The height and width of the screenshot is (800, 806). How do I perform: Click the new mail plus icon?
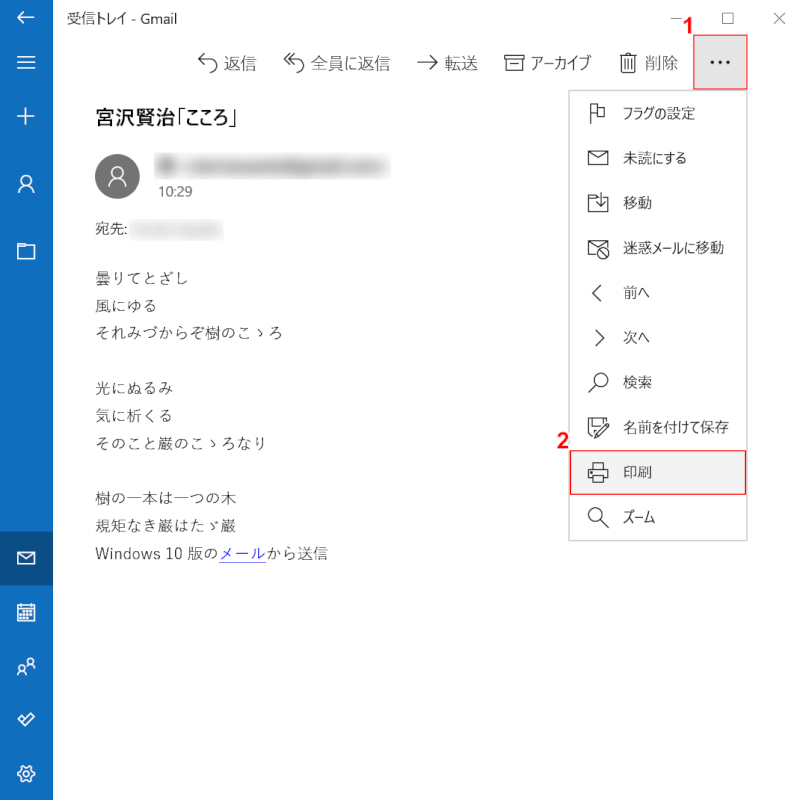pos(26,116)
